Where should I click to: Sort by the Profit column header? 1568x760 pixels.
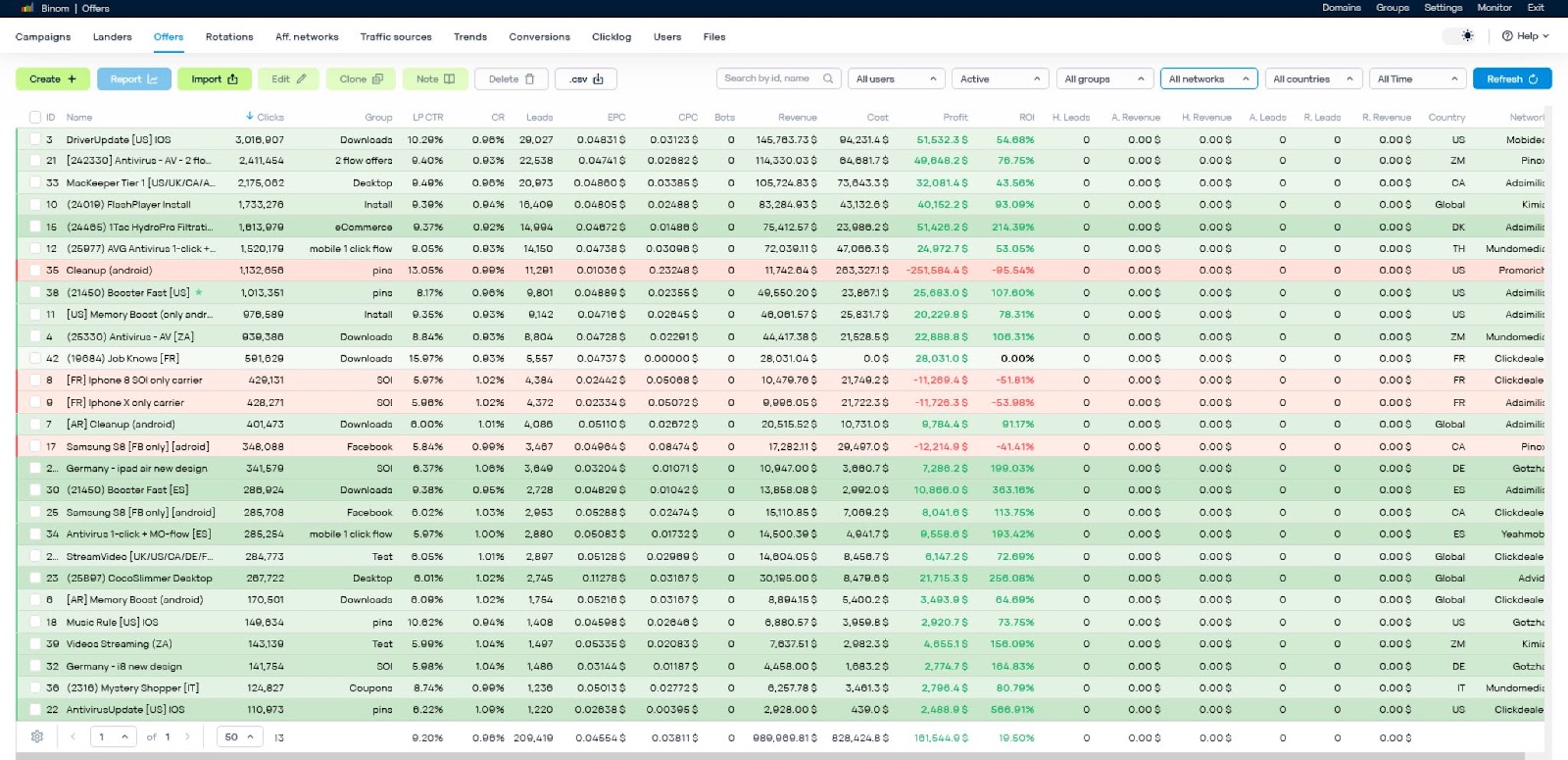tap(955, 118)
